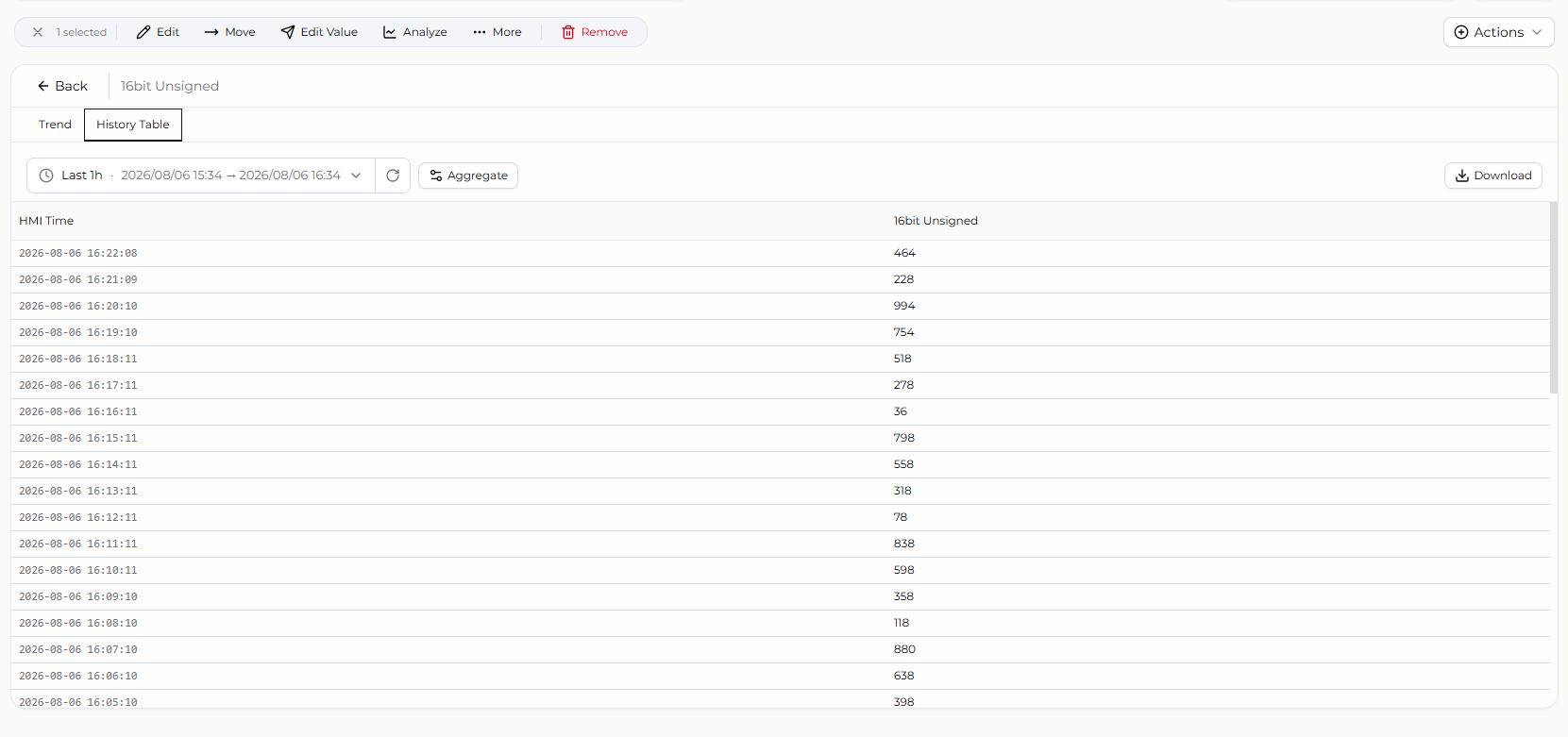Image resolution: width=1568 pixels, height=737 pixels.
Task: Expand the Actions dropdown
Action: (1498, 32)
